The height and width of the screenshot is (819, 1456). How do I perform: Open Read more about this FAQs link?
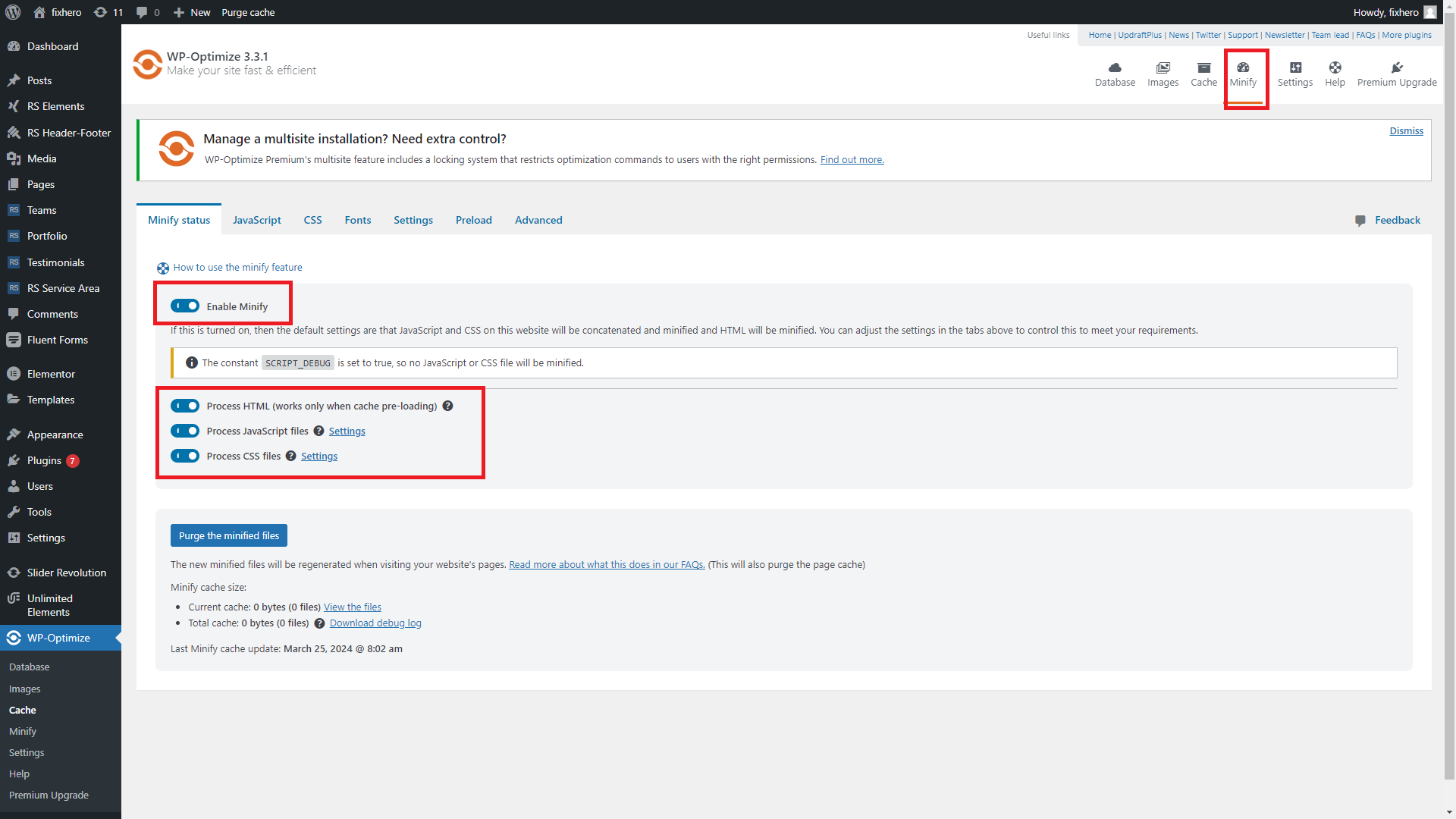pos(607,564)
